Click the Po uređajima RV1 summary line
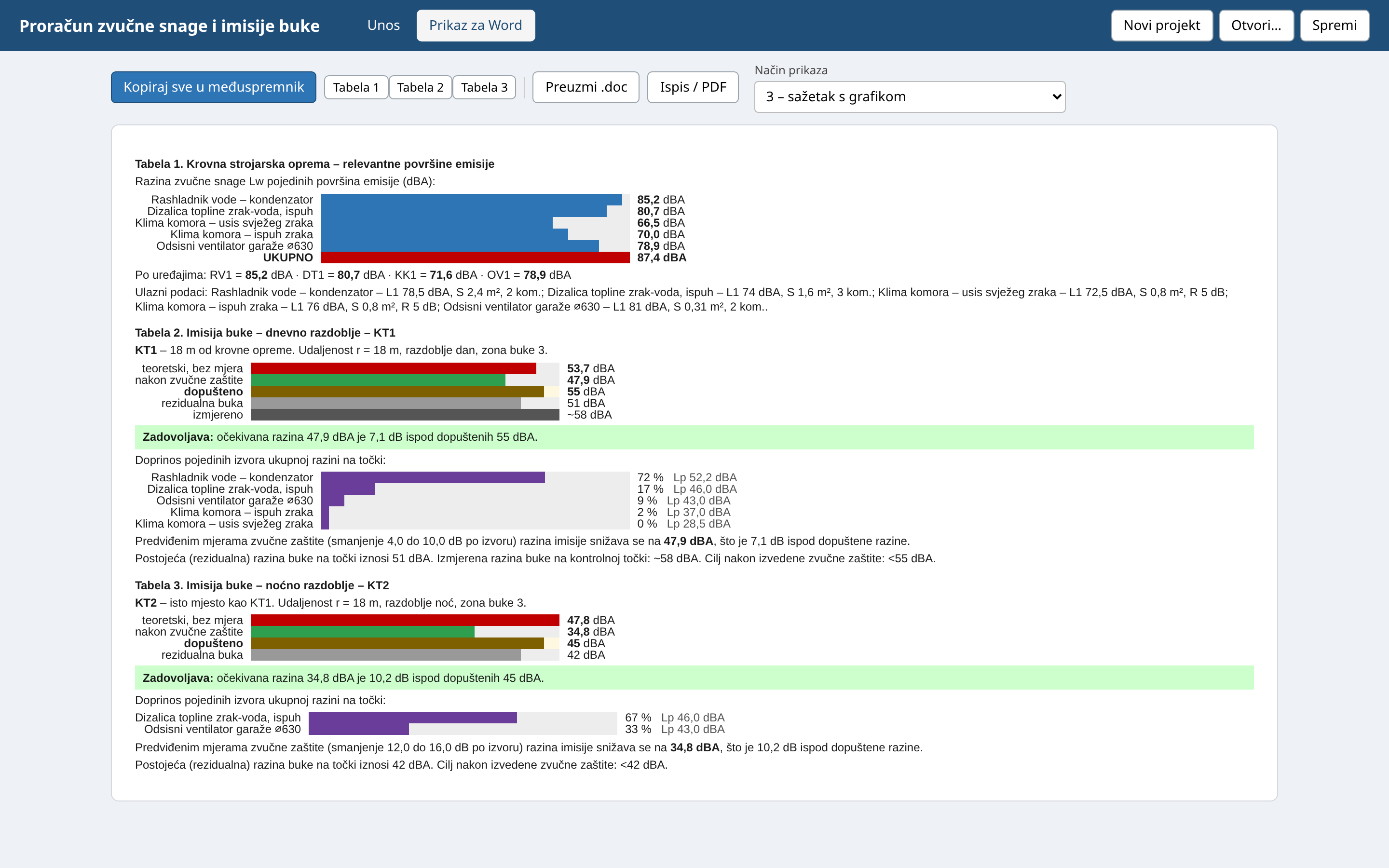Screen dimensions: 1389x868 click(x=353, y=275)
